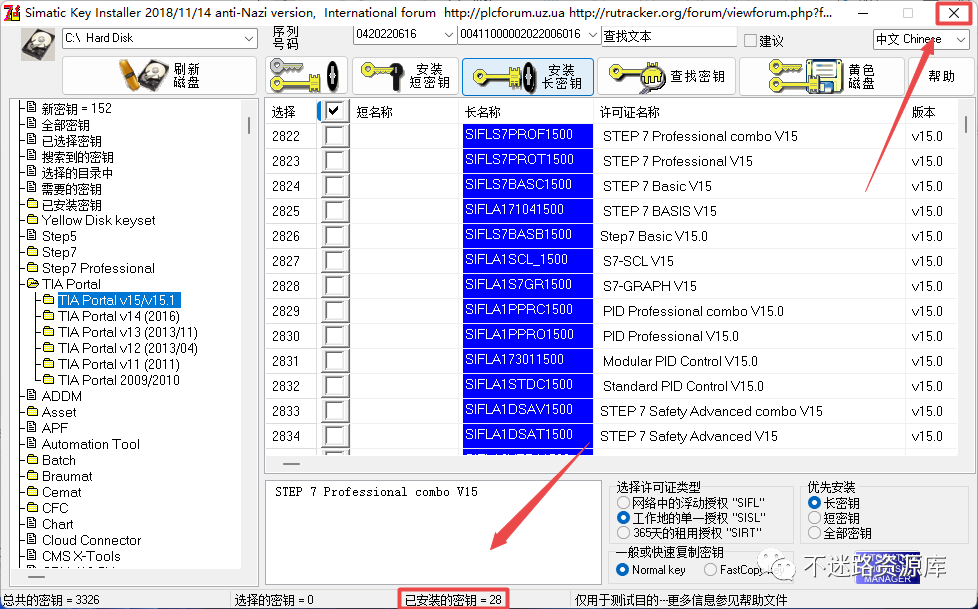Click the key icon button beside 安装短密钥
Viewport: 978px width, 609px height.
point(306,76)
